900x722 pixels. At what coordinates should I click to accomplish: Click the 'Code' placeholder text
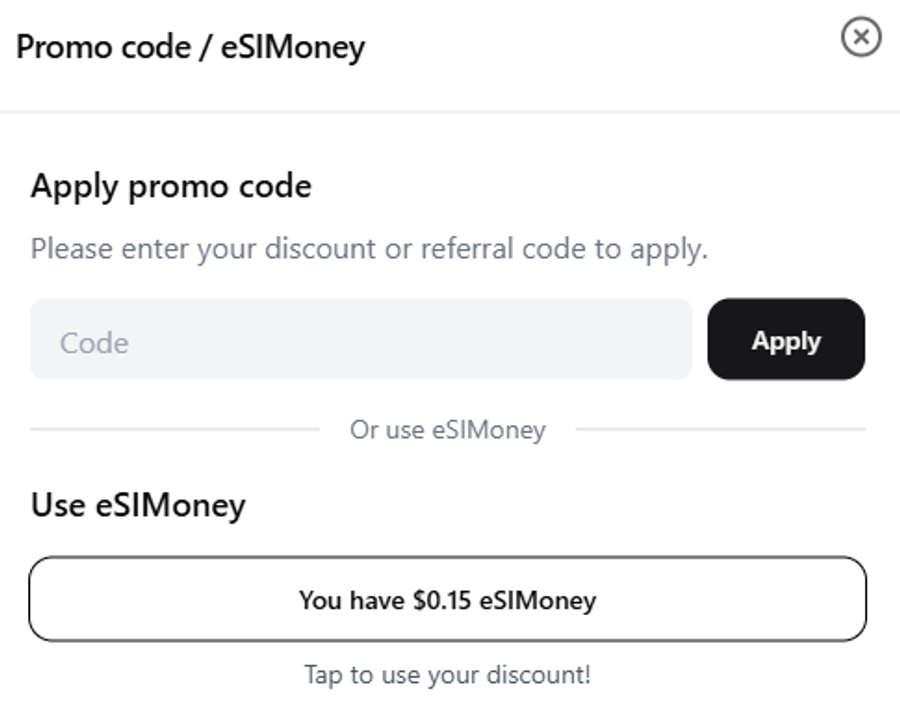94,343
